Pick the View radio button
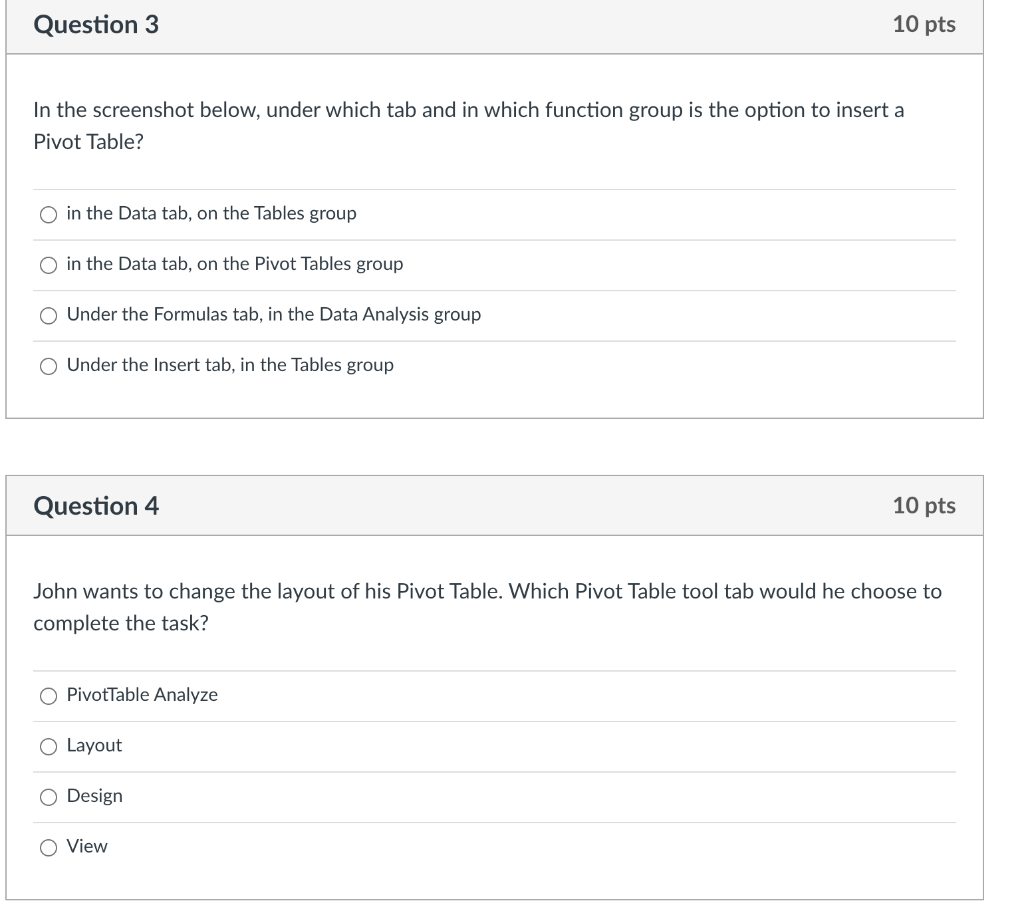The image size is (1024, 911). (x=48, y=848)
